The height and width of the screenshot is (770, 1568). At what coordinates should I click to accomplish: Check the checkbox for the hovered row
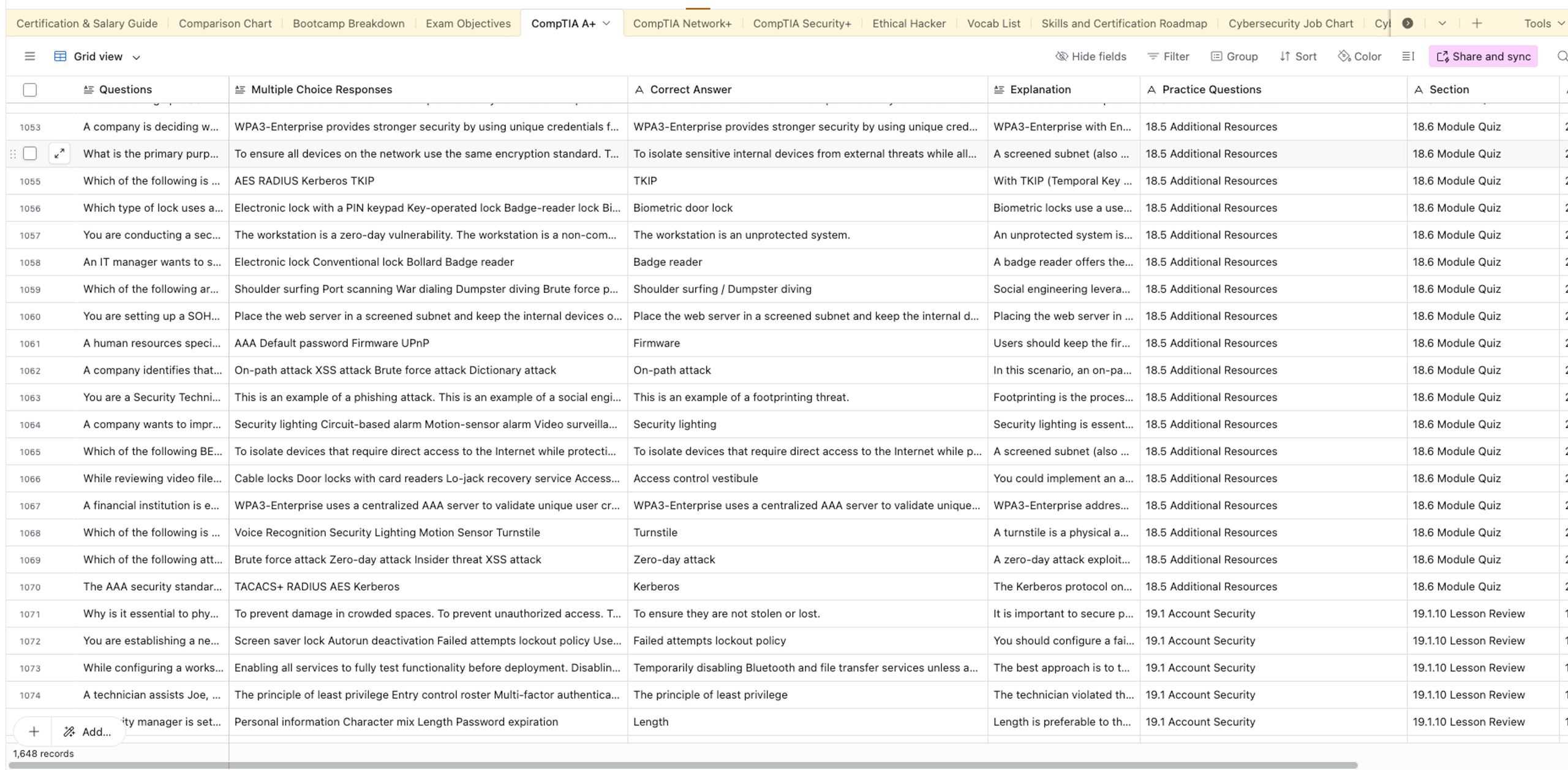click(29, 154)
